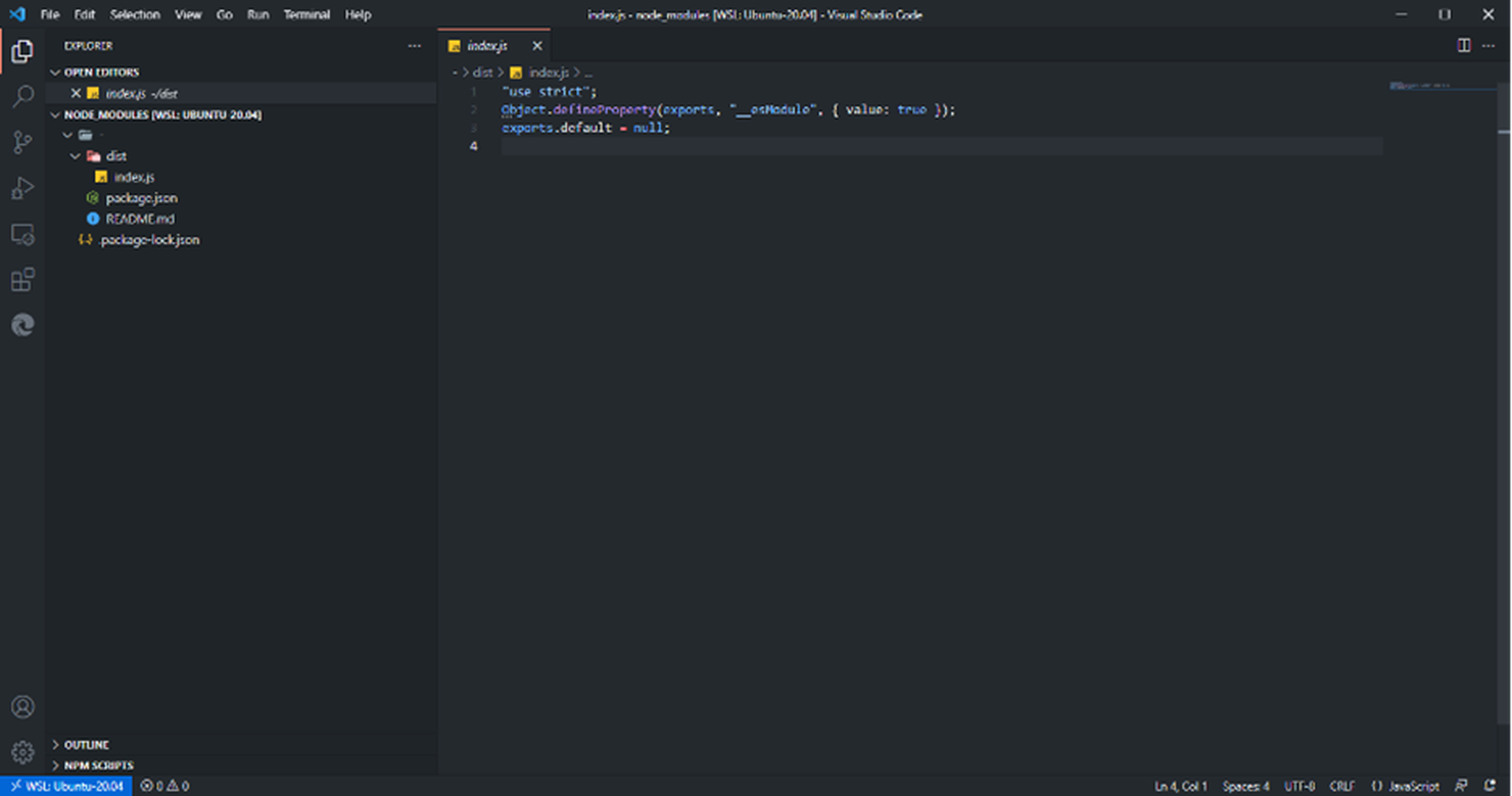Click the VS Code logo in title bar
The height and width of the screenshot is (796, 1512).
click(17, 14)
